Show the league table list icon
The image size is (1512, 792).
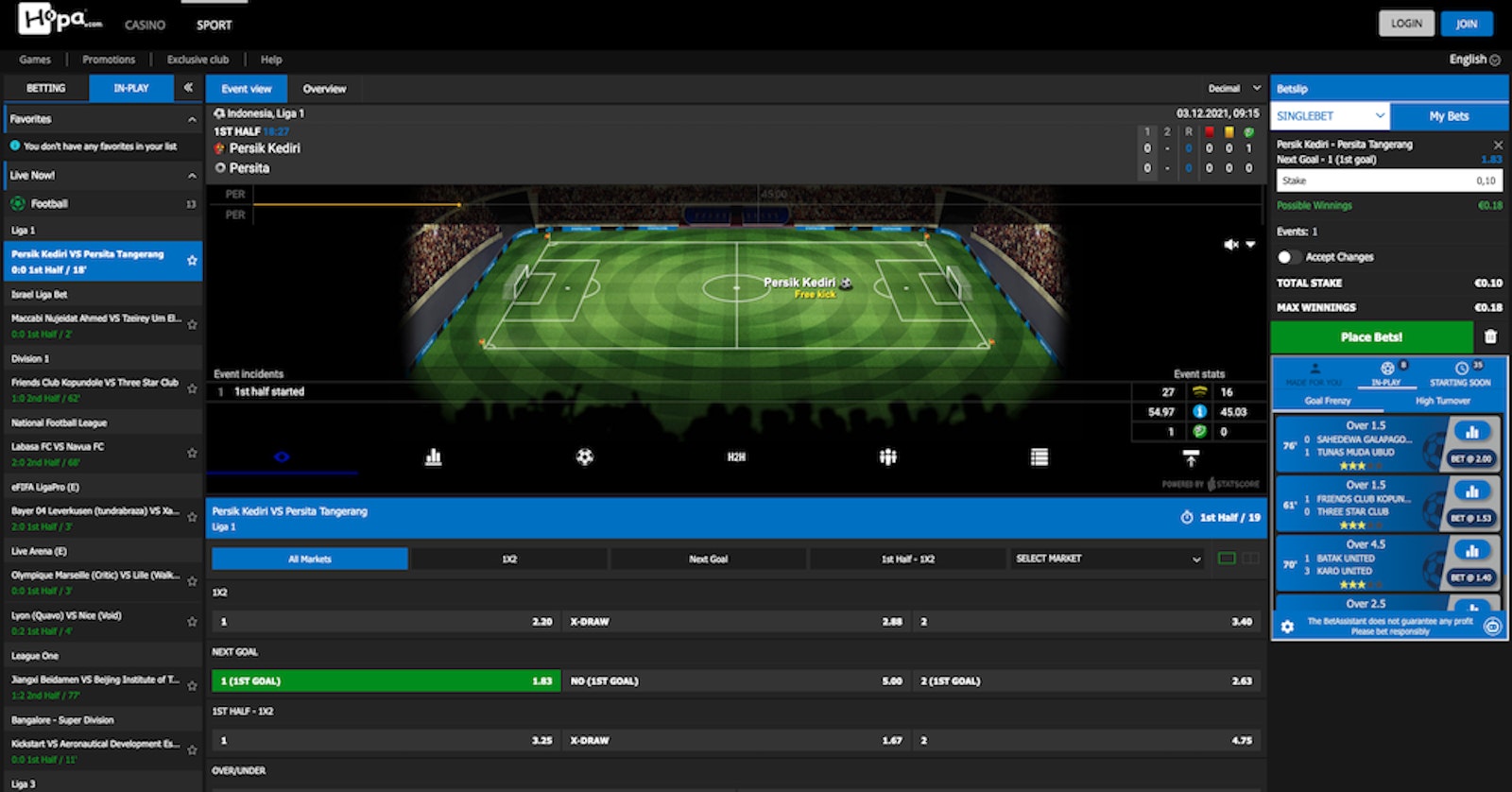click(x=1039, y=457)
